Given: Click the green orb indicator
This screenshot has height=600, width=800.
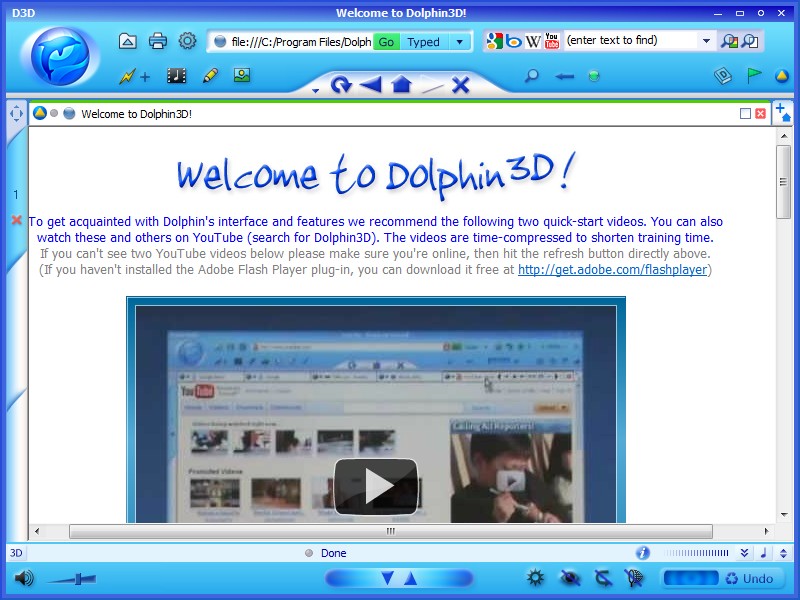Looking at the screenshot, I should pos(593,77).
